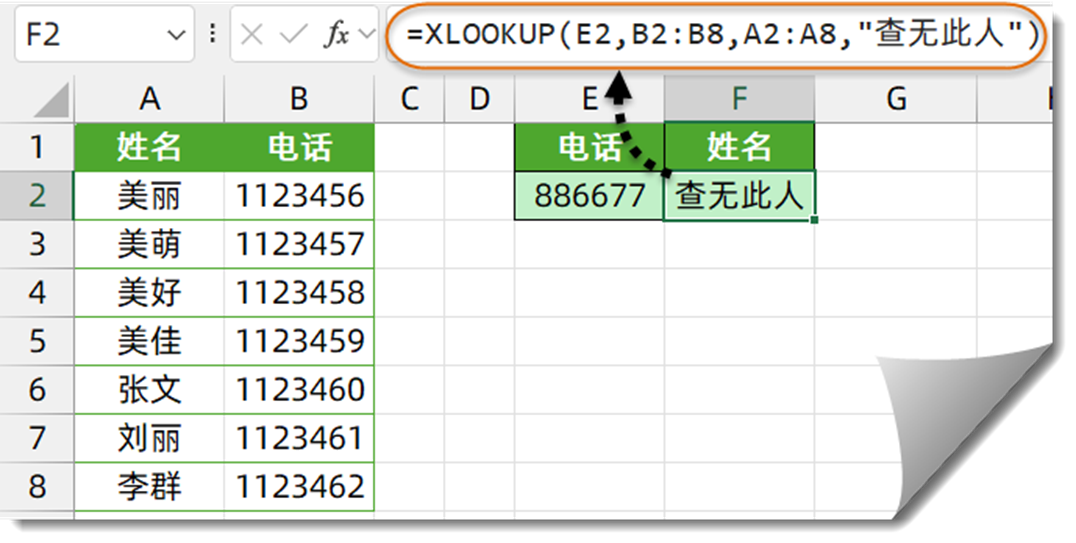This screenshot has width=1076, height=543.
Task: Cancel formula entry with X icon
Action: [252, 34]
